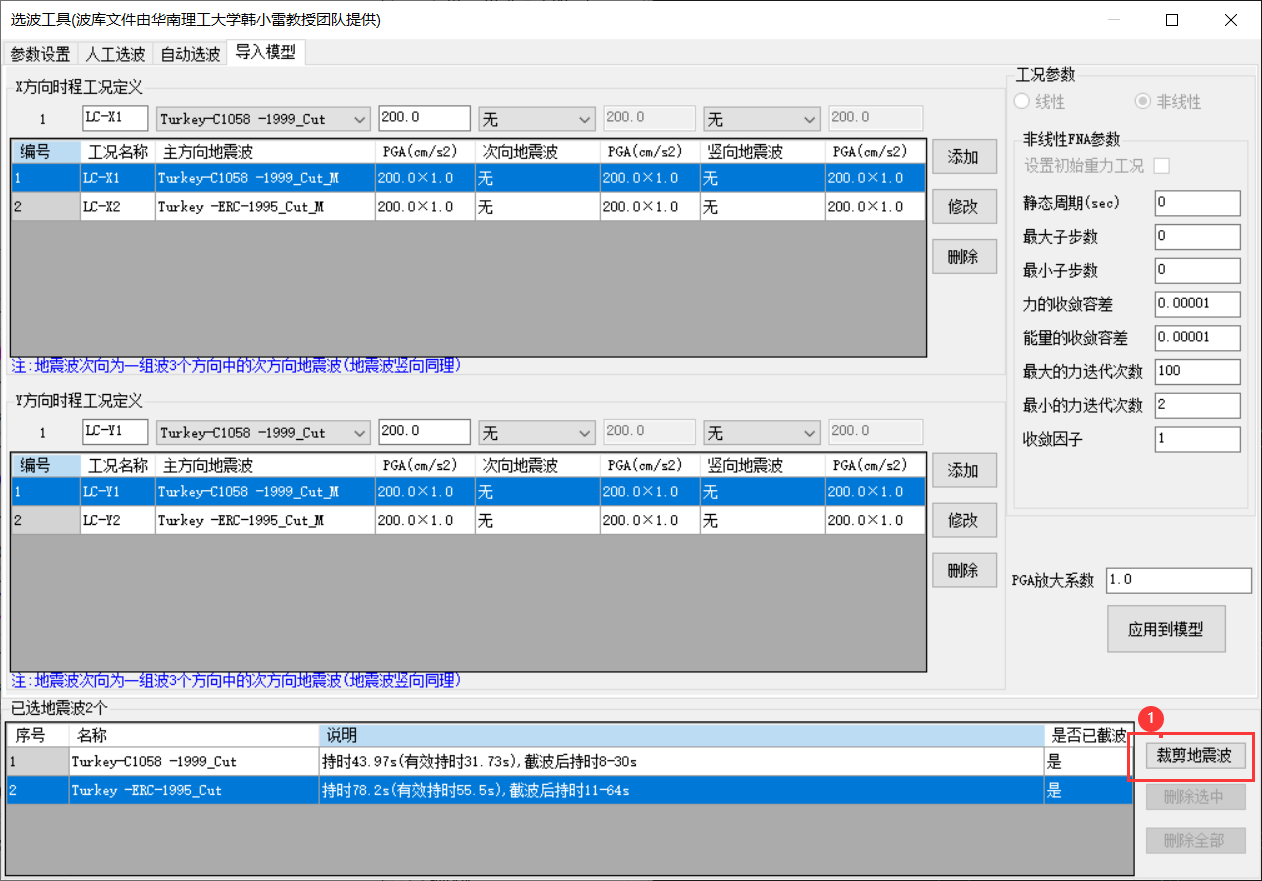Click 应用到模型 button
This screenshot has height=881, width=1262.
point(1165,629)
